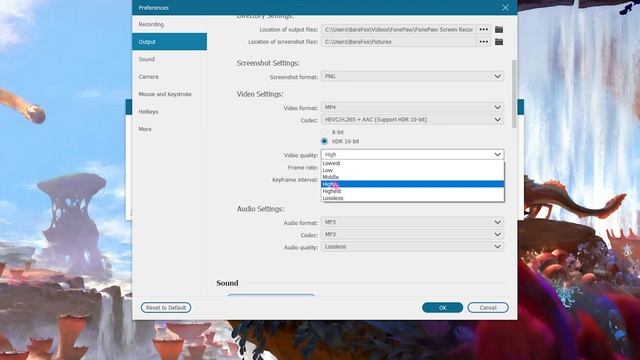Image resolution: width=640 pixels, height=360 pixels.
Task: Browse screenshot files location with ellipsis button
Action: pos(484,42)
